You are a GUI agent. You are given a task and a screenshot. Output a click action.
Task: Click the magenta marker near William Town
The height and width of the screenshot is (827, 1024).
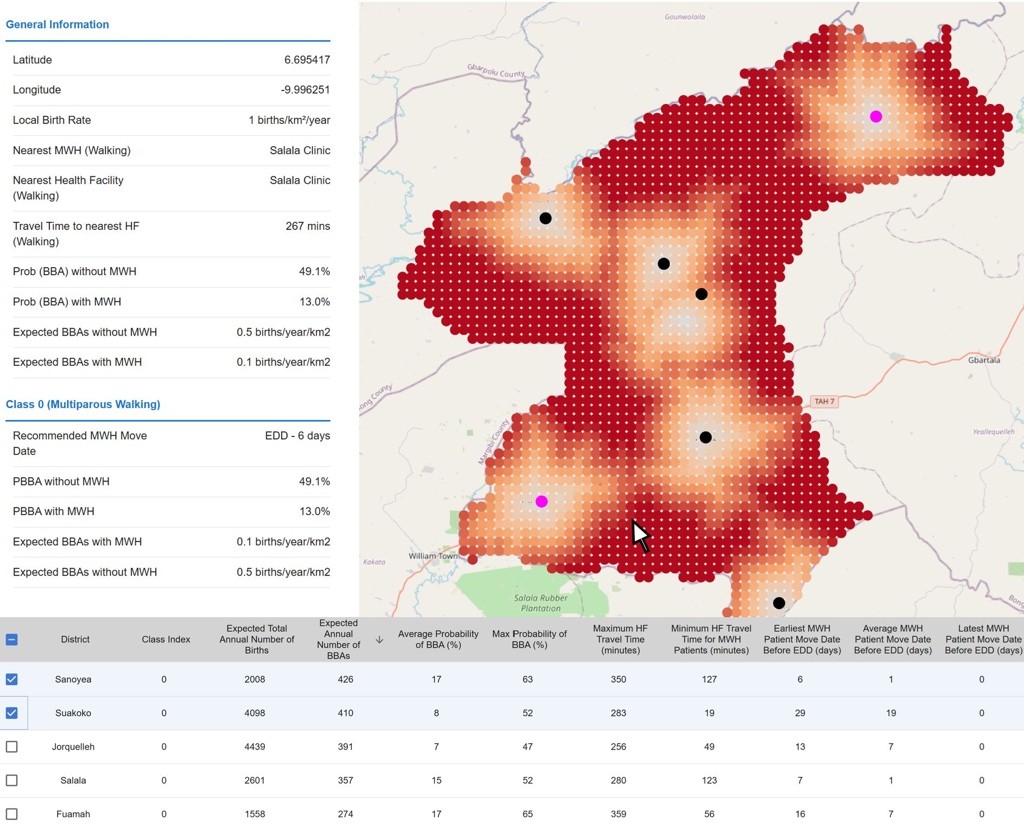[x=541, y=501]
